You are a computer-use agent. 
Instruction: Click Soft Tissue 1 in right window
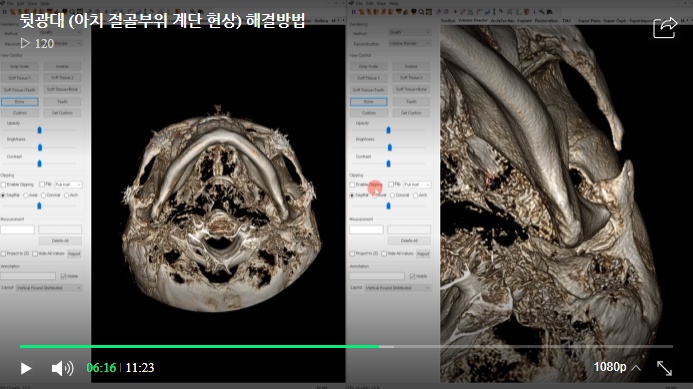pos(369,78)
